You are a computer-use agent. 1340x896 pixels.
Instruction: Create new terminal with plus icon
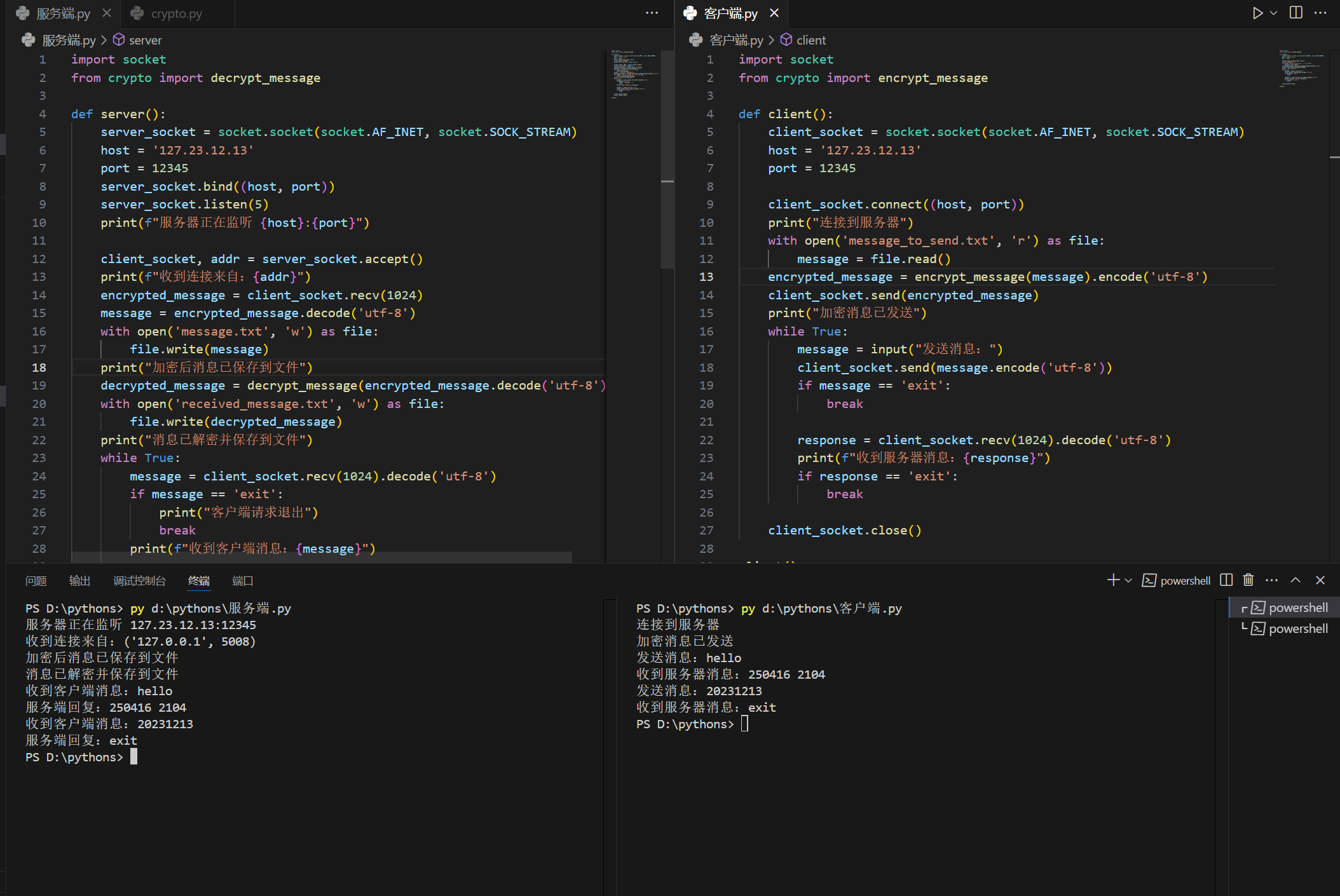pyautogui.click(x=1112, y=580)
